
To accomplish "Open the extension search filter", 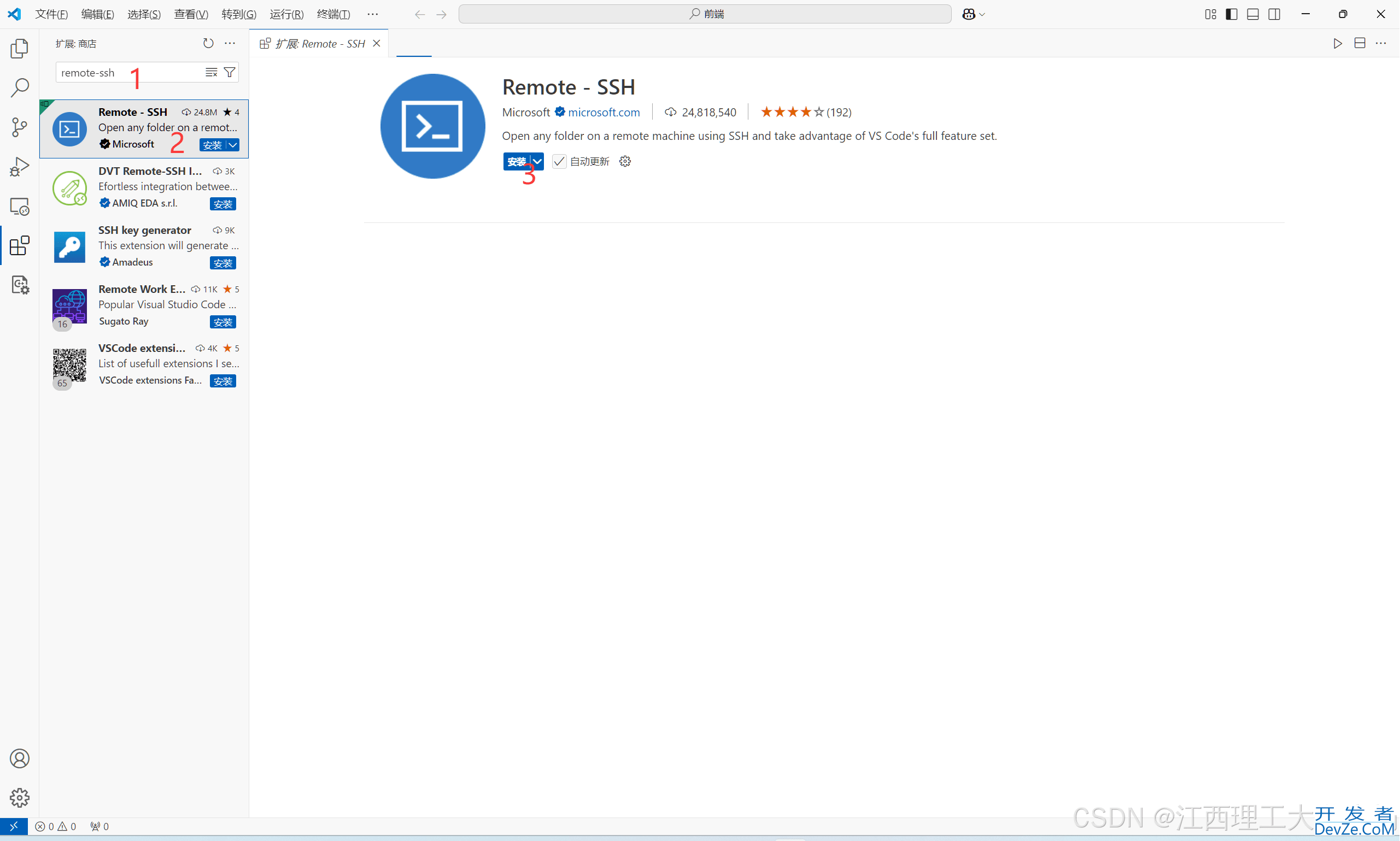I will [x=230, y=72].
